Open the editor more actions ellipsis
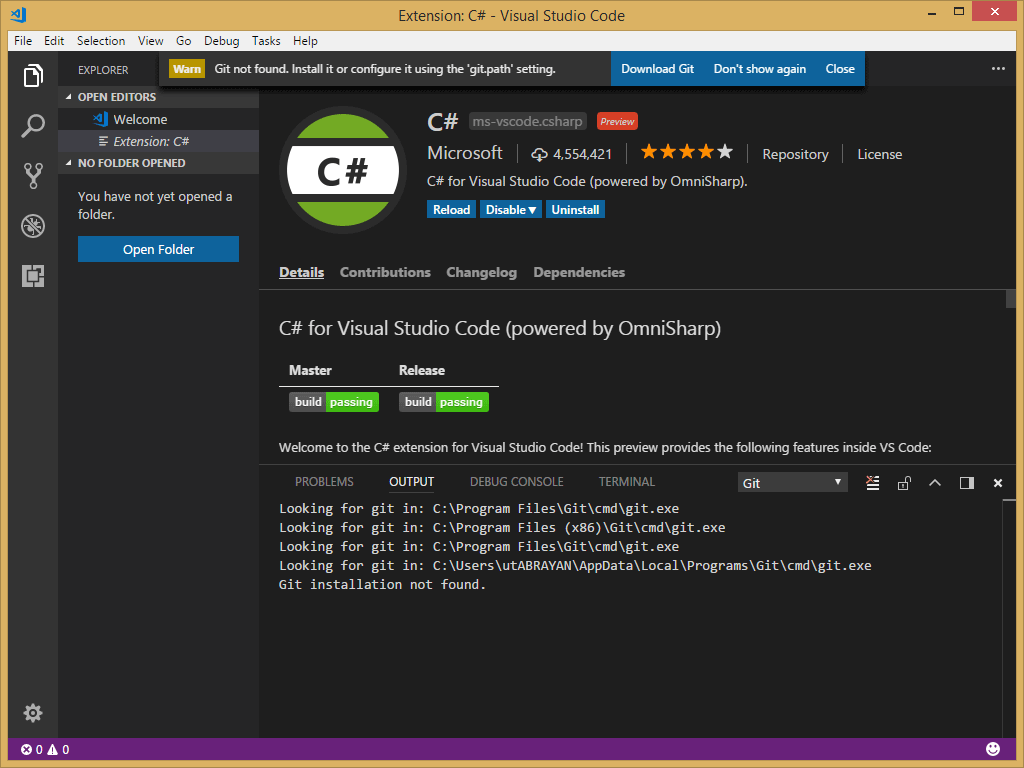 click(x=998, y=69)
